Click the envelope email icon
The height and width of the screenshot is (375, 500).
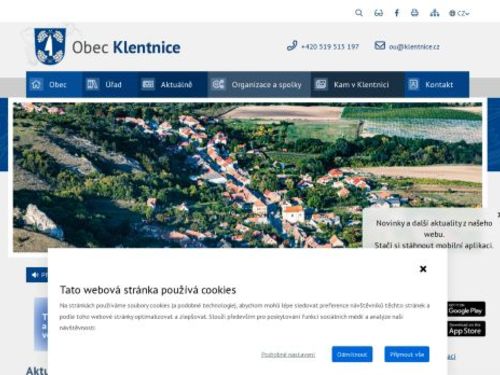pyautogui.click(x=380, y=45)
